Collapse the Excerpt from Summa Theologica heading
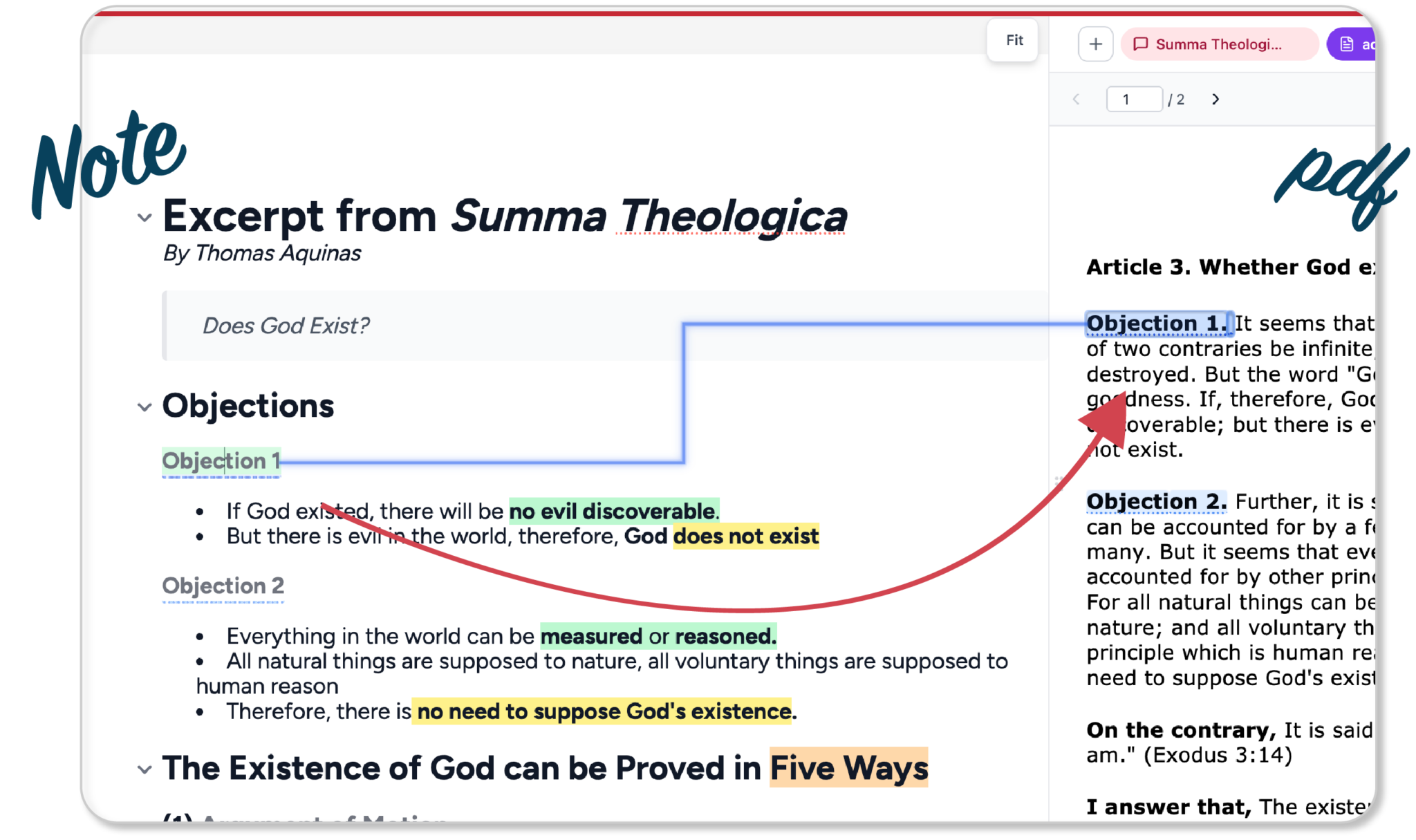 coord(145,218)
